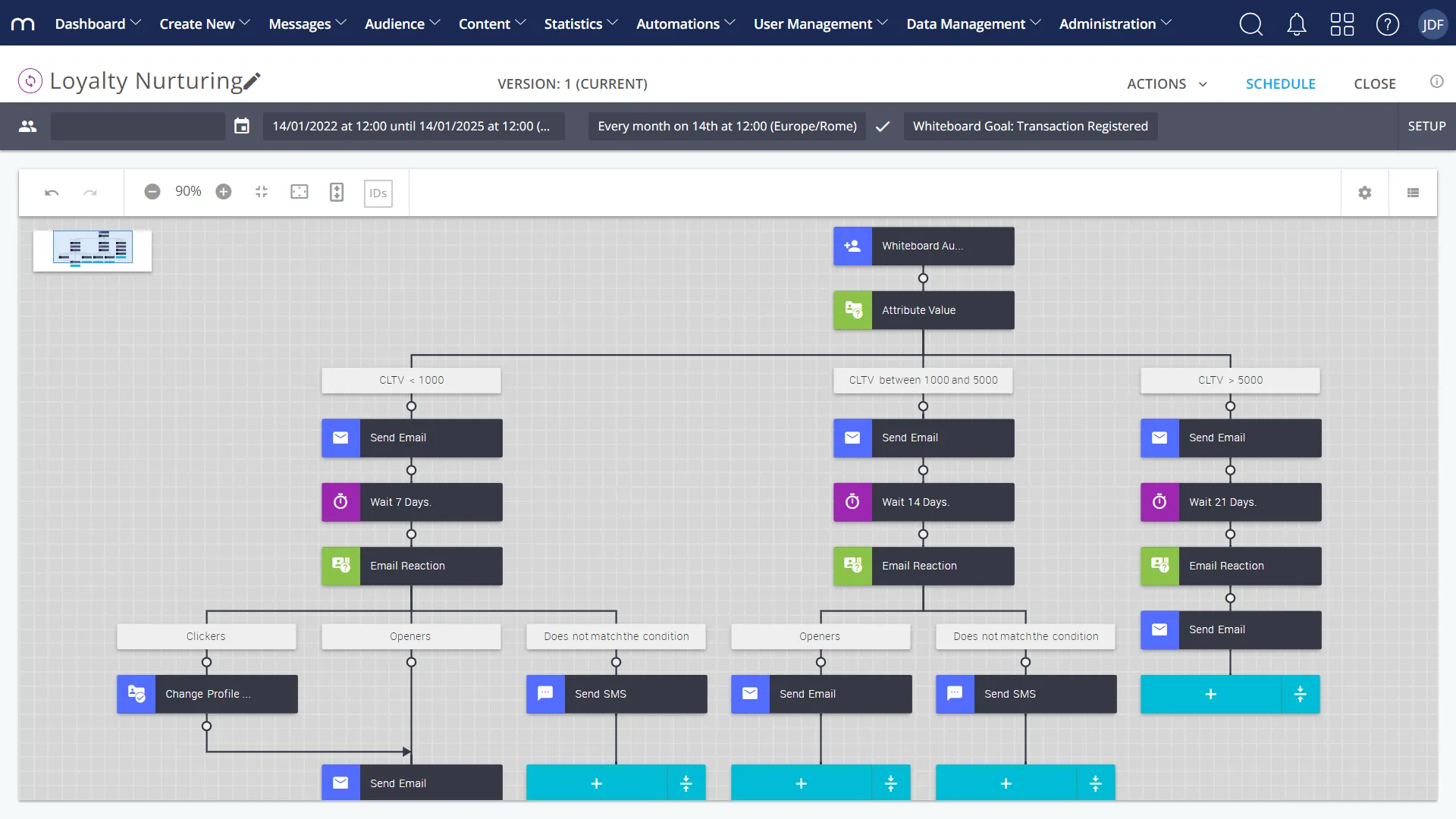
Task: Open the help question mark icon
Action: [1387, 24]
